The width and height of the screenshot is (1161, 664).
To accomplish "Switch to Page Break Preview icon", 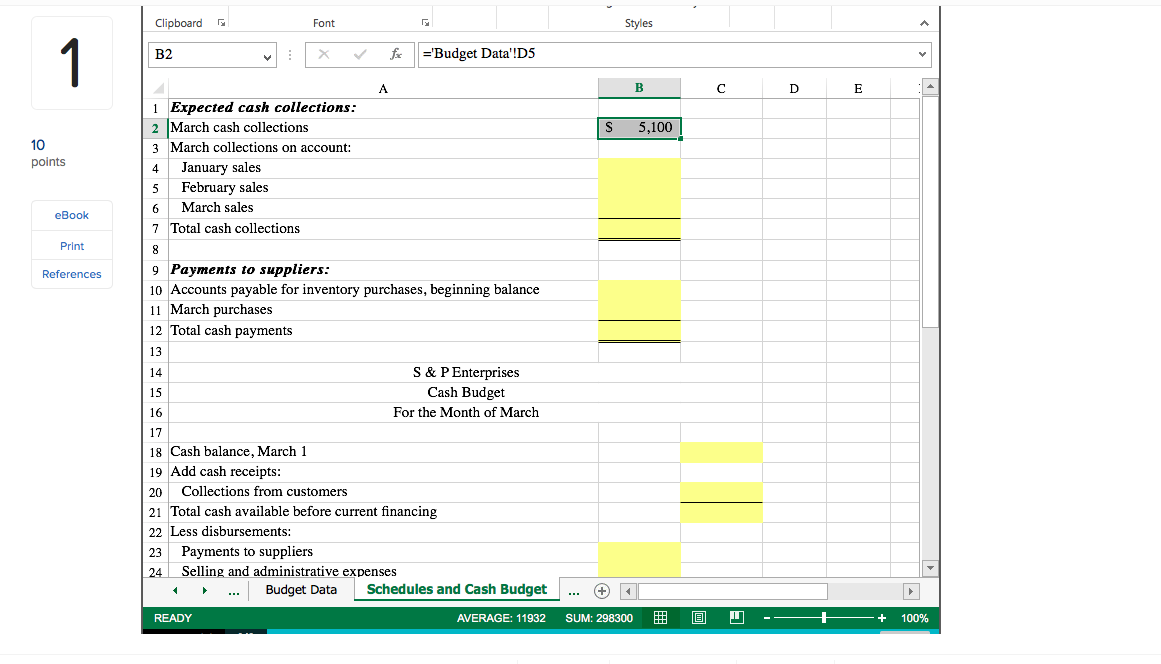I will tap(737, 617).
